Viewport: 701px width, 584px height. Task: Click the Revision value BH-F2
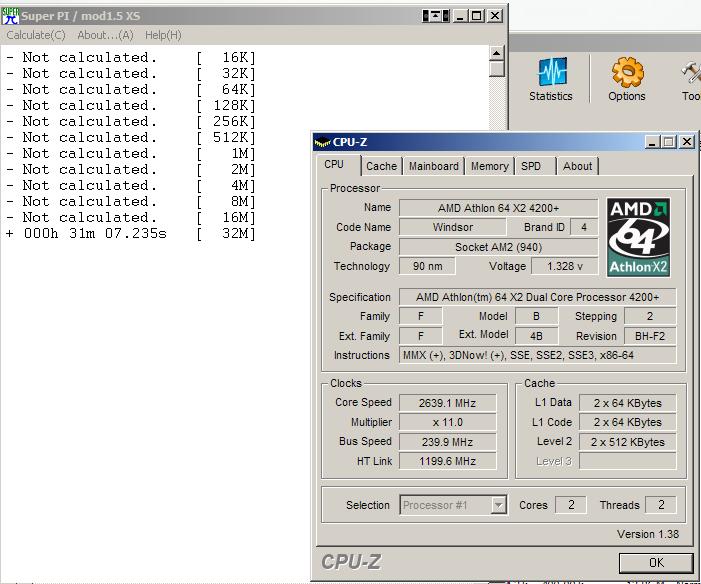(650, 336)
